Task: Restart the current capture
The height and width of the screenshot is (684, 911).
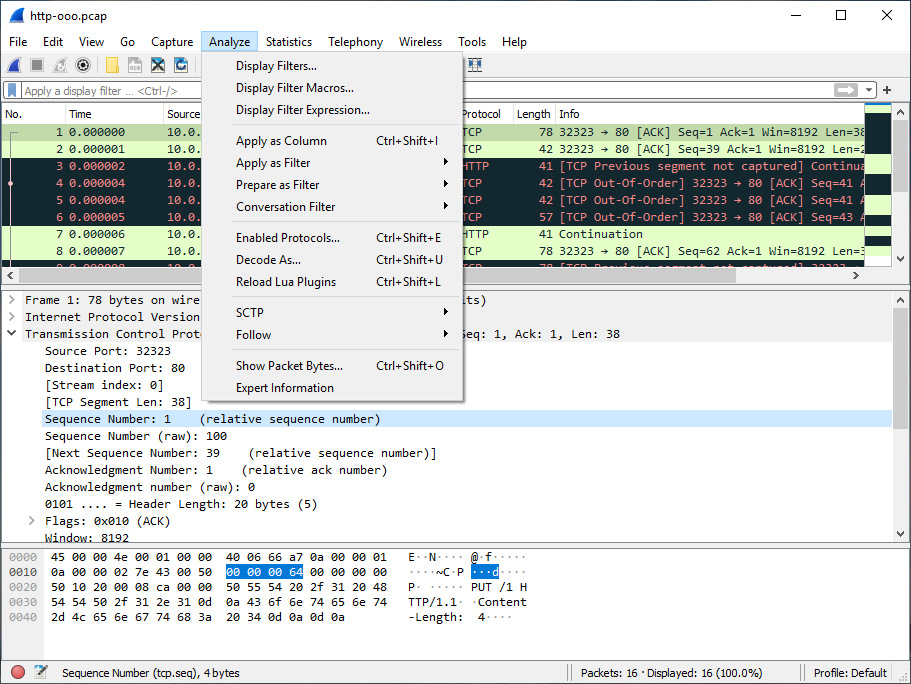Action: [60, 65]
